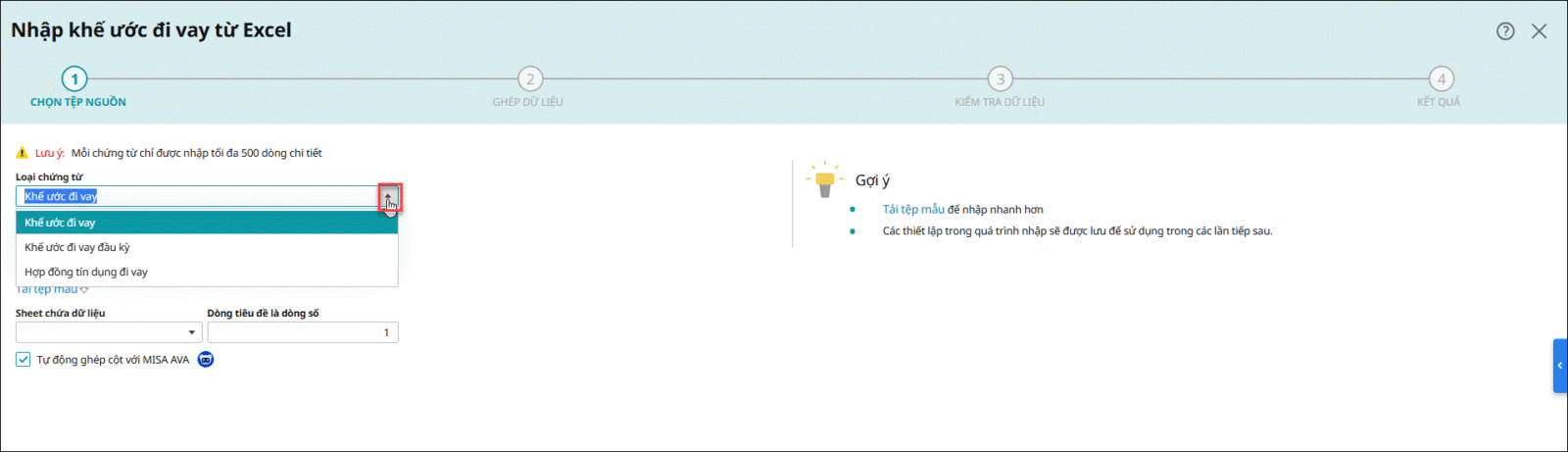This screenshot has height=452, width=1568.
Task: Click the yellow warning triangle icon
Action: 22,153
